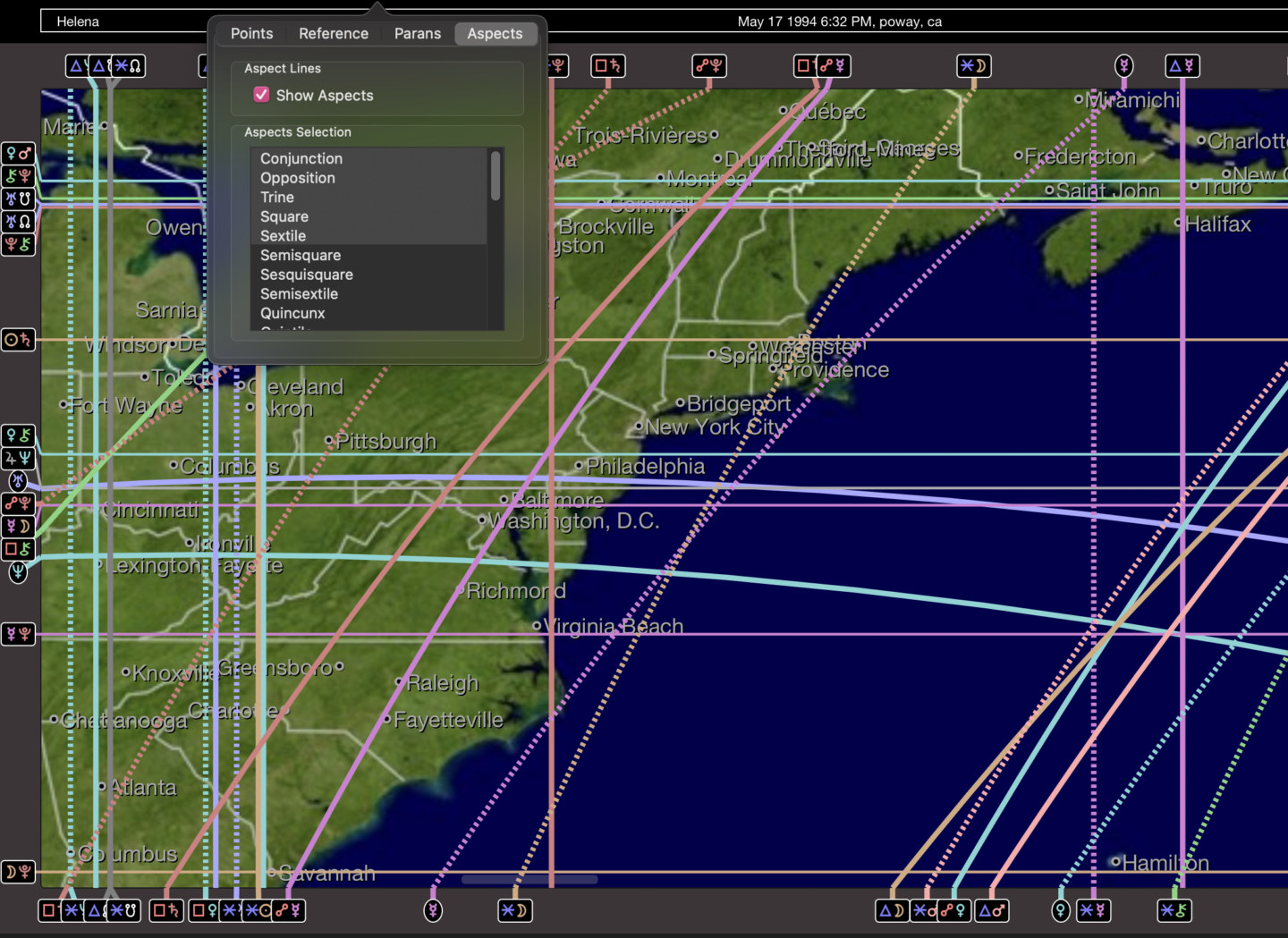The height and width of the screenshot is (938, 1288).
Task: Select the Jupiter–Neptune paran marker
Action: pyautogui.click(x=18, y=458)
